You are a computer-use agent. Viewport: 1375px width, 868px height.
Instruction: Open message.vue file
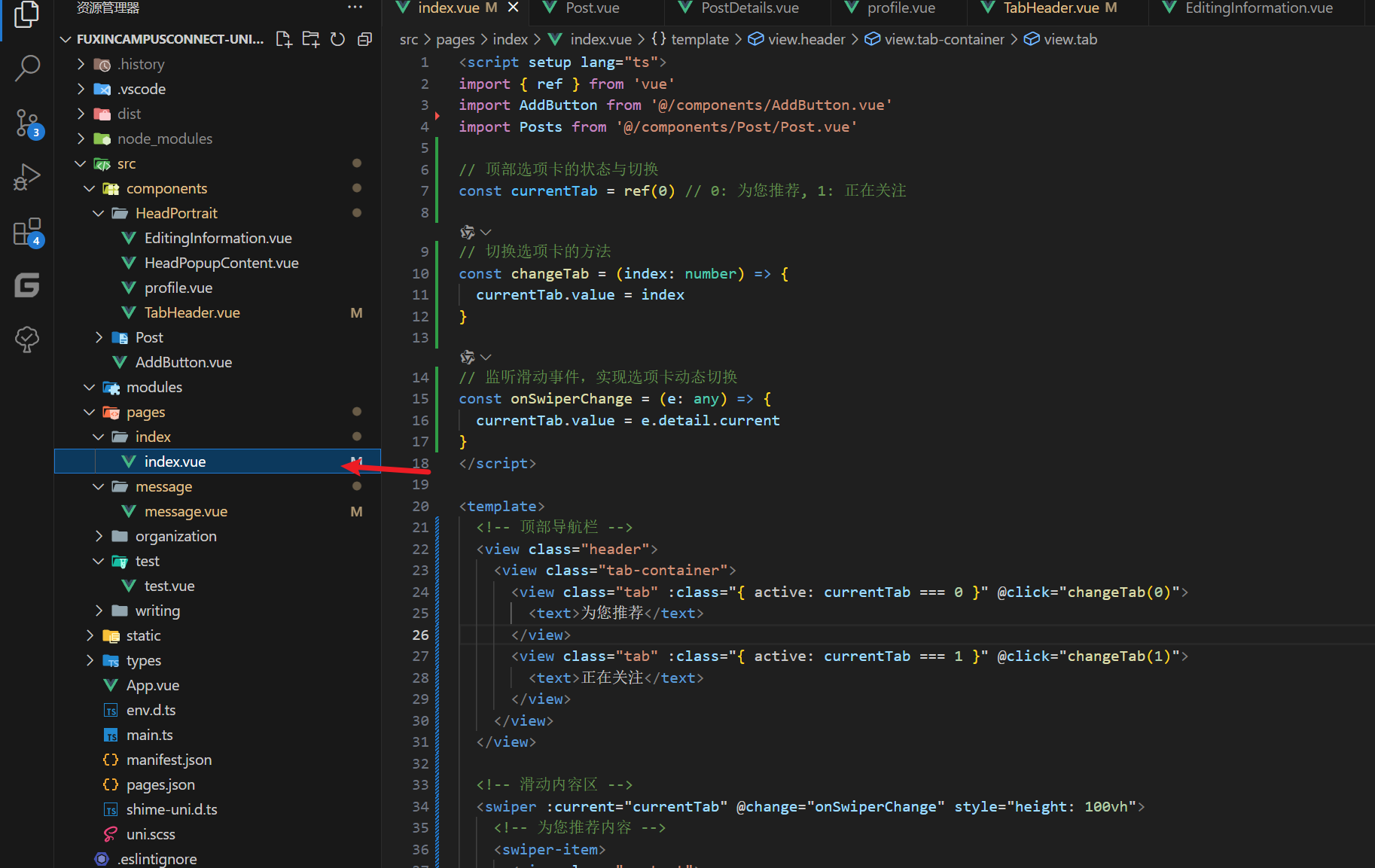click(x=218, y=511)
